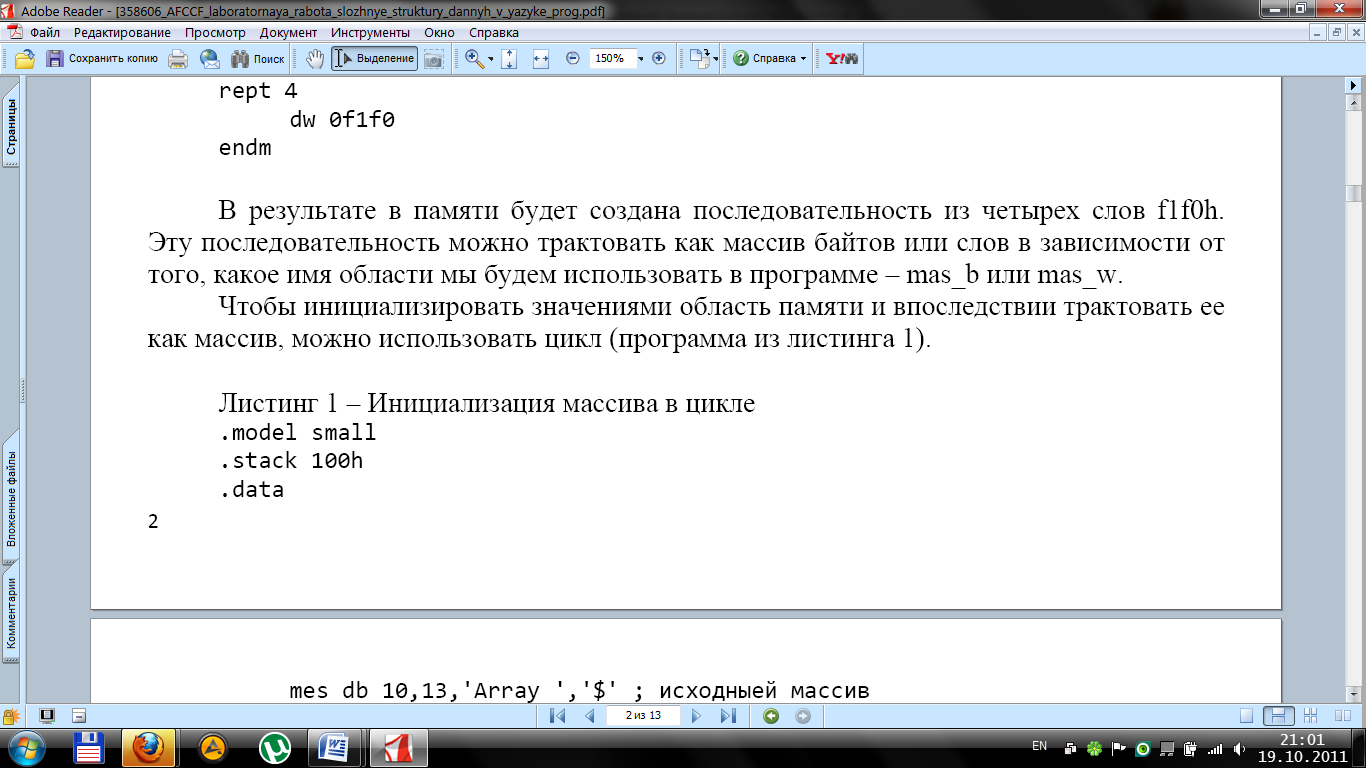Click the Поиск search button
The width and height of the screenshot is (1366, 768).
coord(258,59)
